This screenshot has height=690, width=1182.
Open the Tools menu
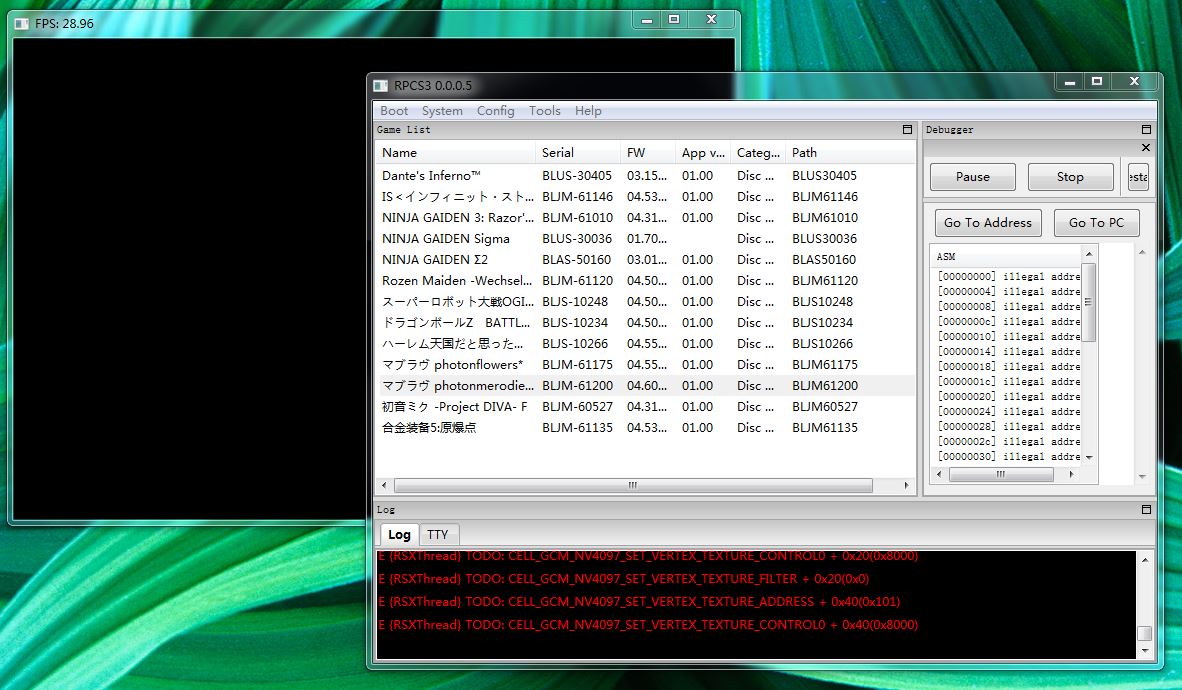pyautogui.click(x=545, y=111)
